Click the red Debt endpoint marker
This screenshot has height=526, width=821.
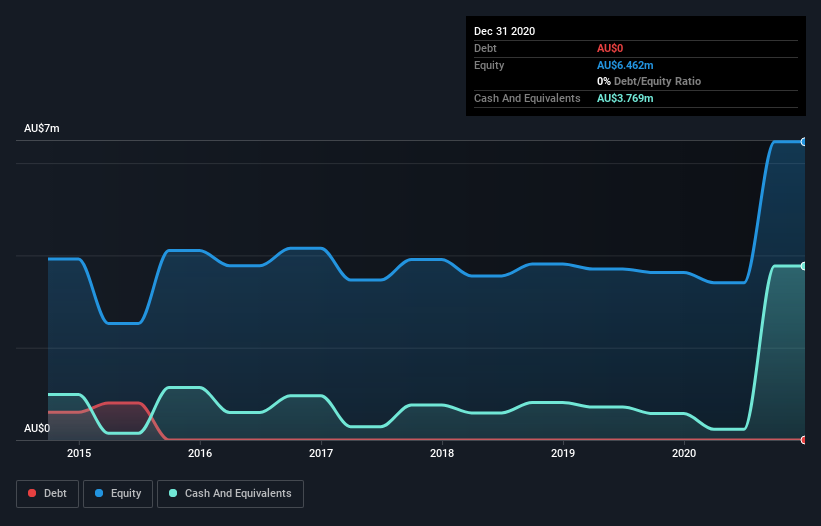tap(804, 440)
